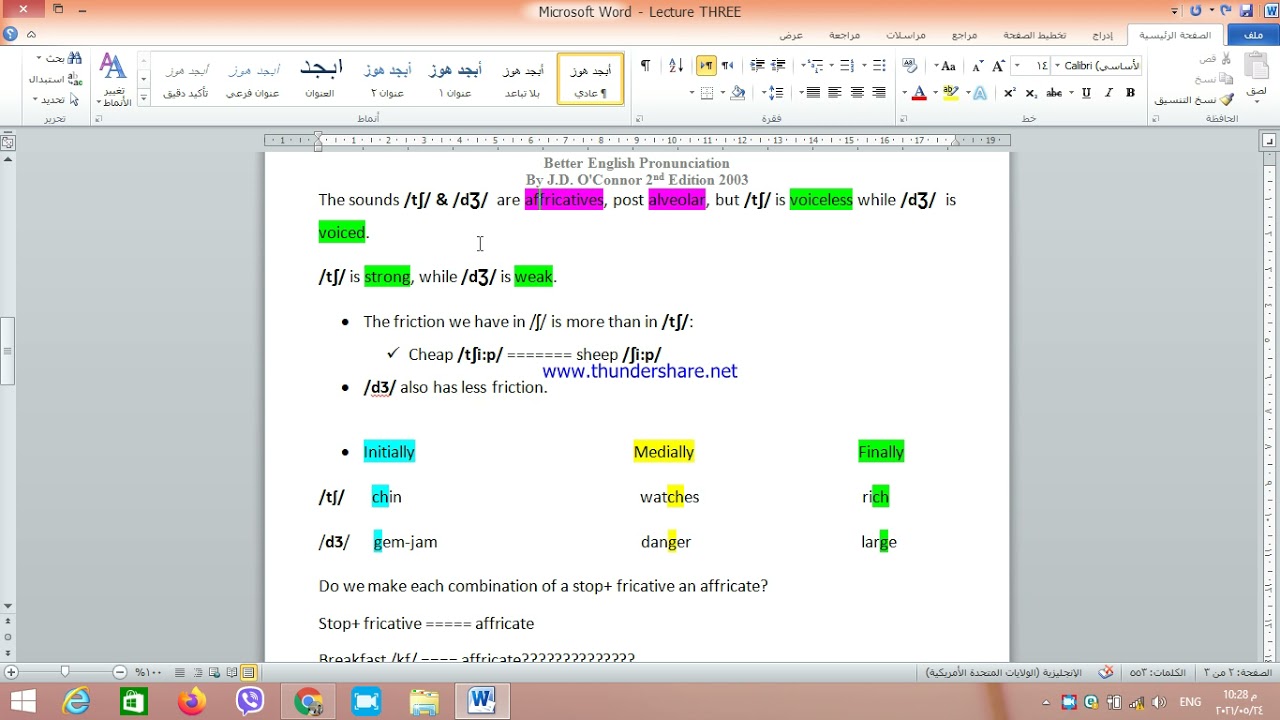Open Borders dropdown
This screenshot has width=1280, height=720.
click(x=692, y=93)
